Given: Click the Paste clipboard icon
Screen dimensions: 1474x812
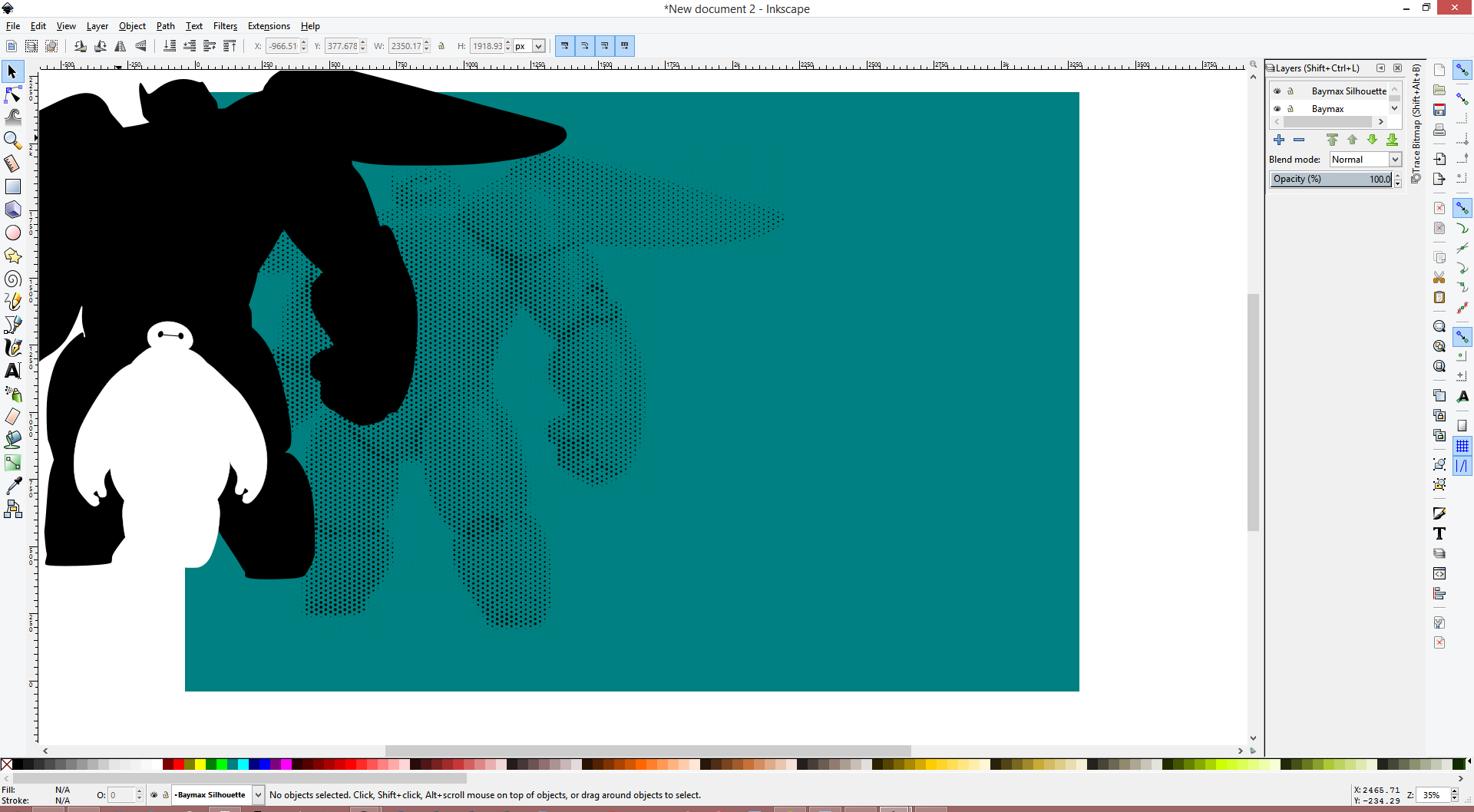Looking at the screenshot, I should pyautogui.click(x=1439, y=297).
